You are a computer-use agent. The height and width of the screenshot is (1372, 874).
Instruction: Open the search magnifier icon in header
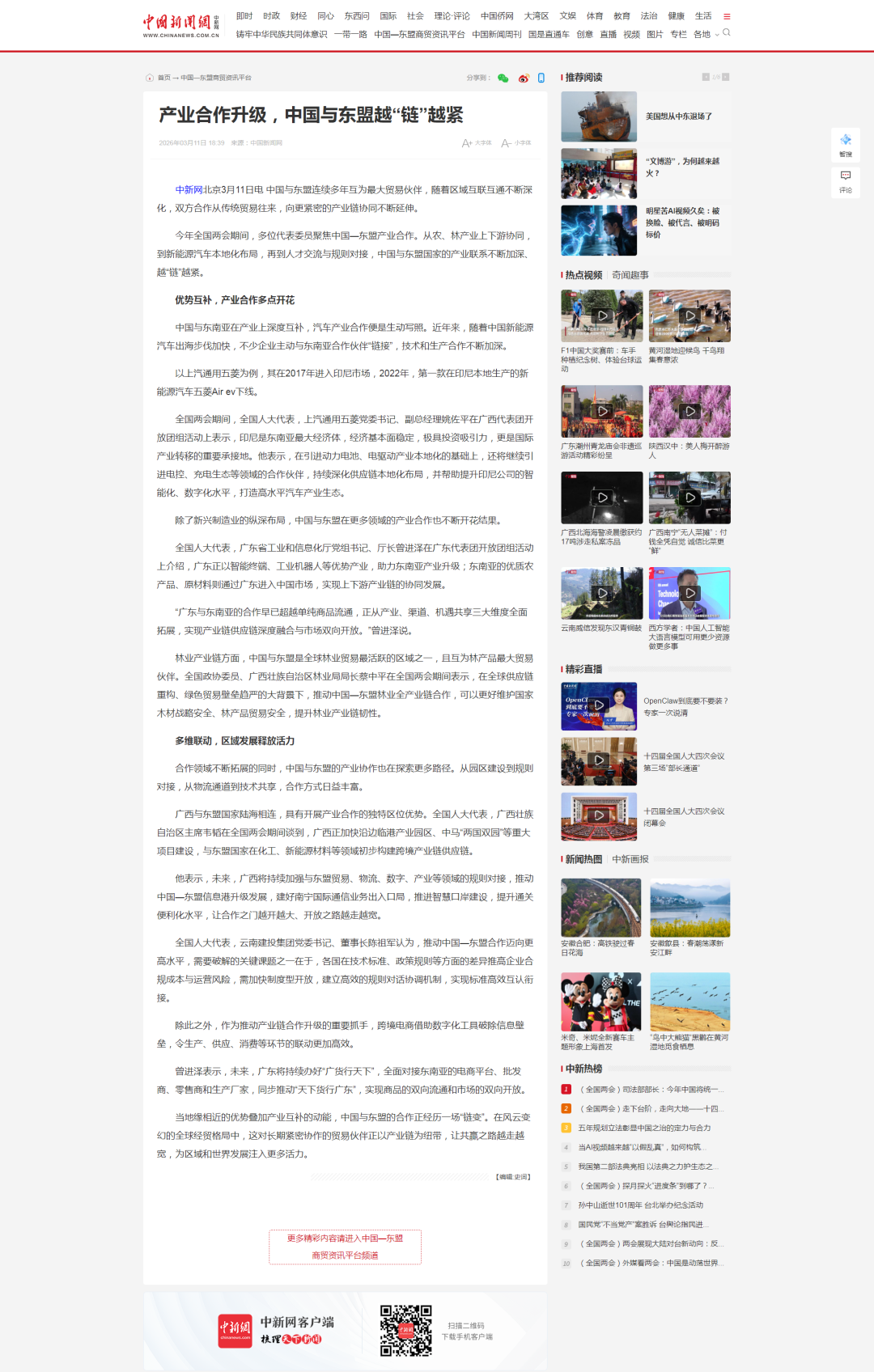point(727,33)
